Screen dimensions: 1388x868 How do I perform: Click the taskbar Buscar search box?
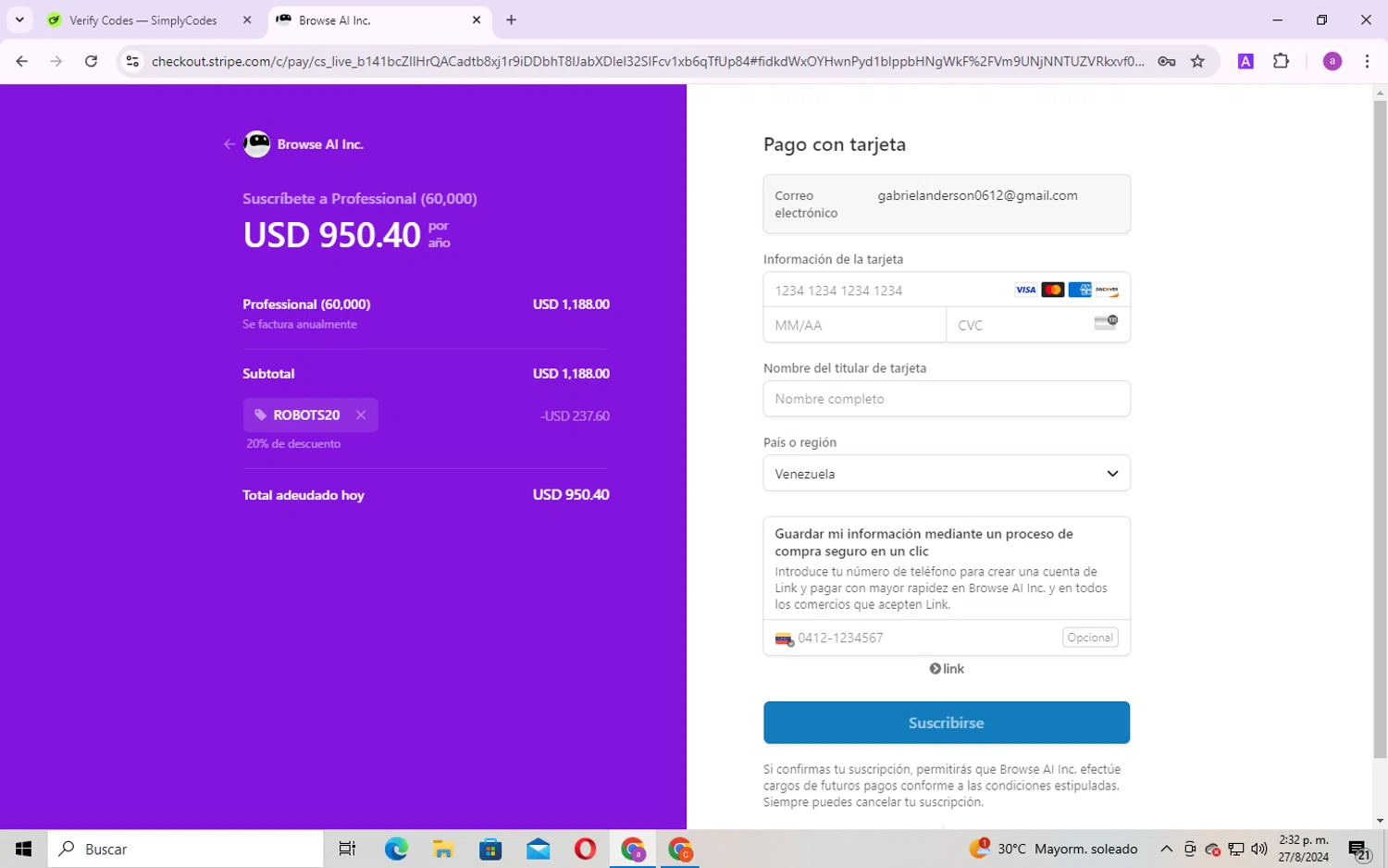click(185, 849)
